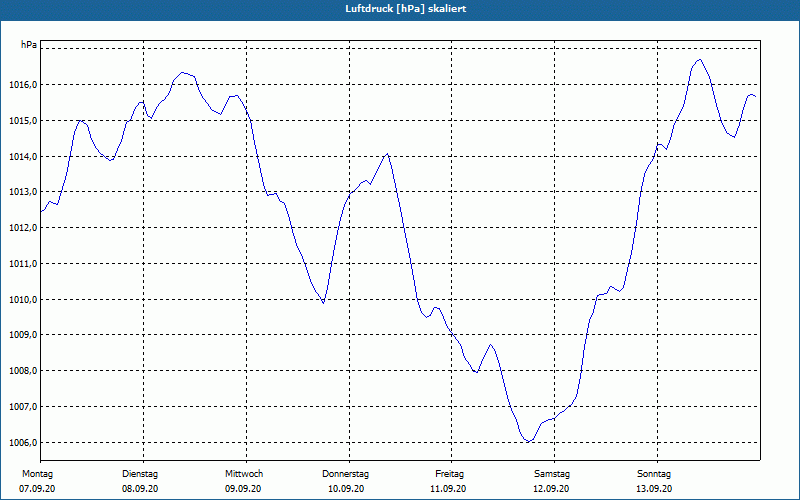Select the 1013,0 y-axis value
800x500 pixels.
coord(23,192)
